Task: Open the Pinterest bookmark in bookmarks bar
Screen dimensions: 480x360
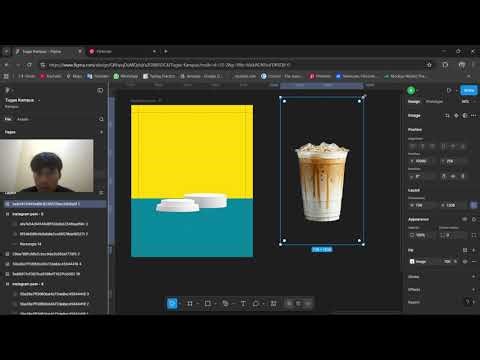Action: (320, 76)
